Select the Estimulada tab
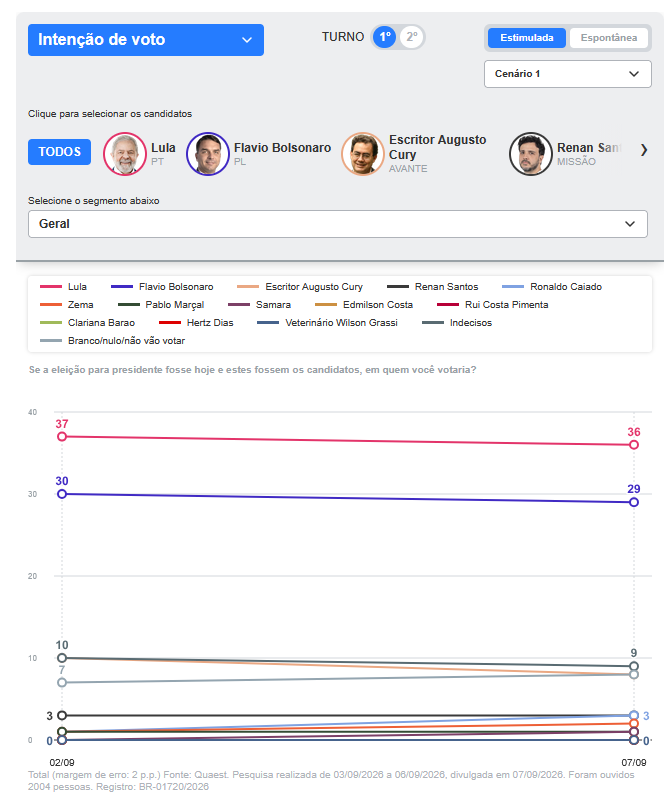The width and height of the screenshot is (668, 806). (x=527, y=38)
